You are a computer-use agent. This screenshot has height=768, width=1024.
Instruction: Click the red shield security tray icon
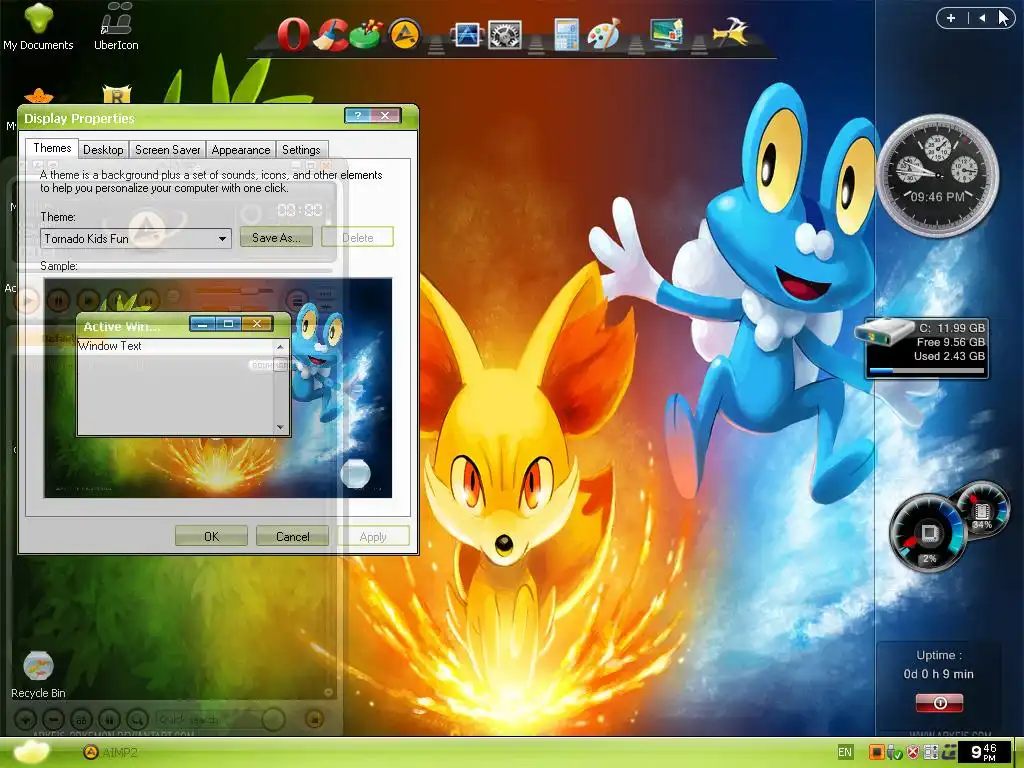(x=913, y=752)
